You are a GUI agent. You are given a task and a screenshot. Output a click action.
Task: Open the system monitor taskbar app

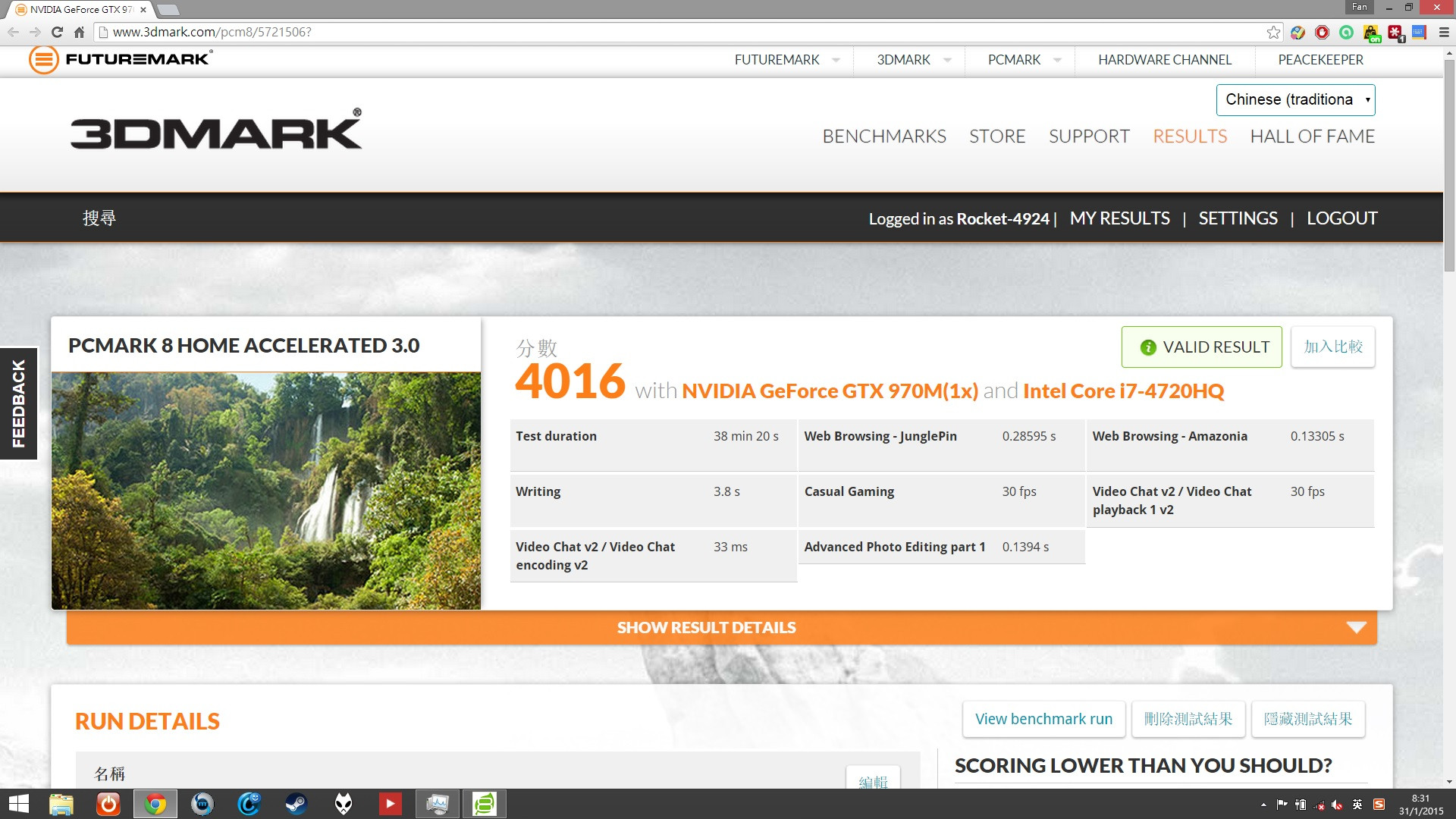438,804
